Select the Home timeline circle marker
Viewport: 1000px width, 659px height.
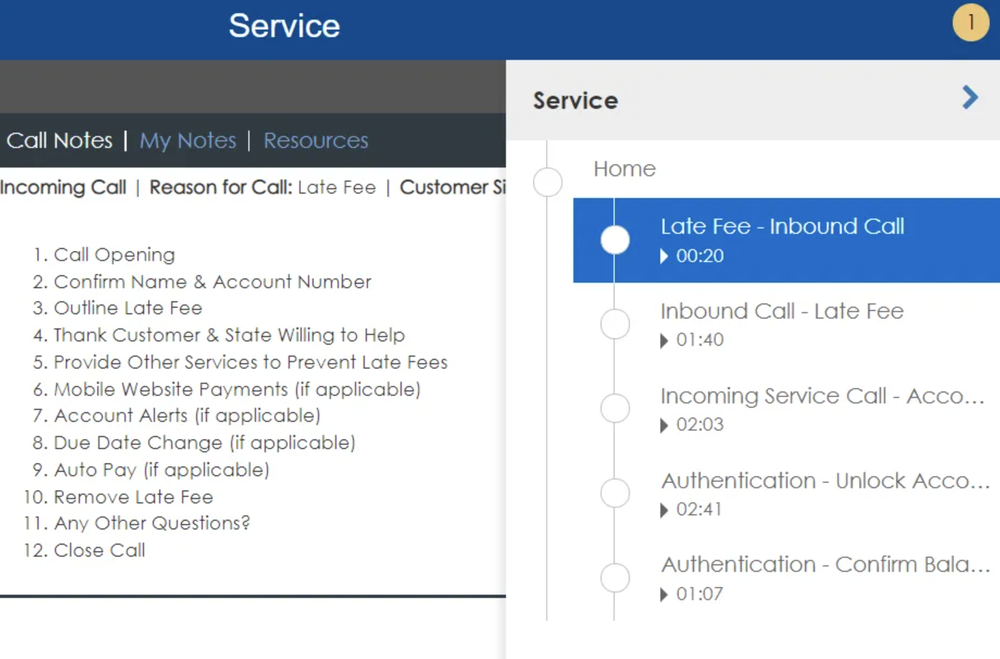548,182
